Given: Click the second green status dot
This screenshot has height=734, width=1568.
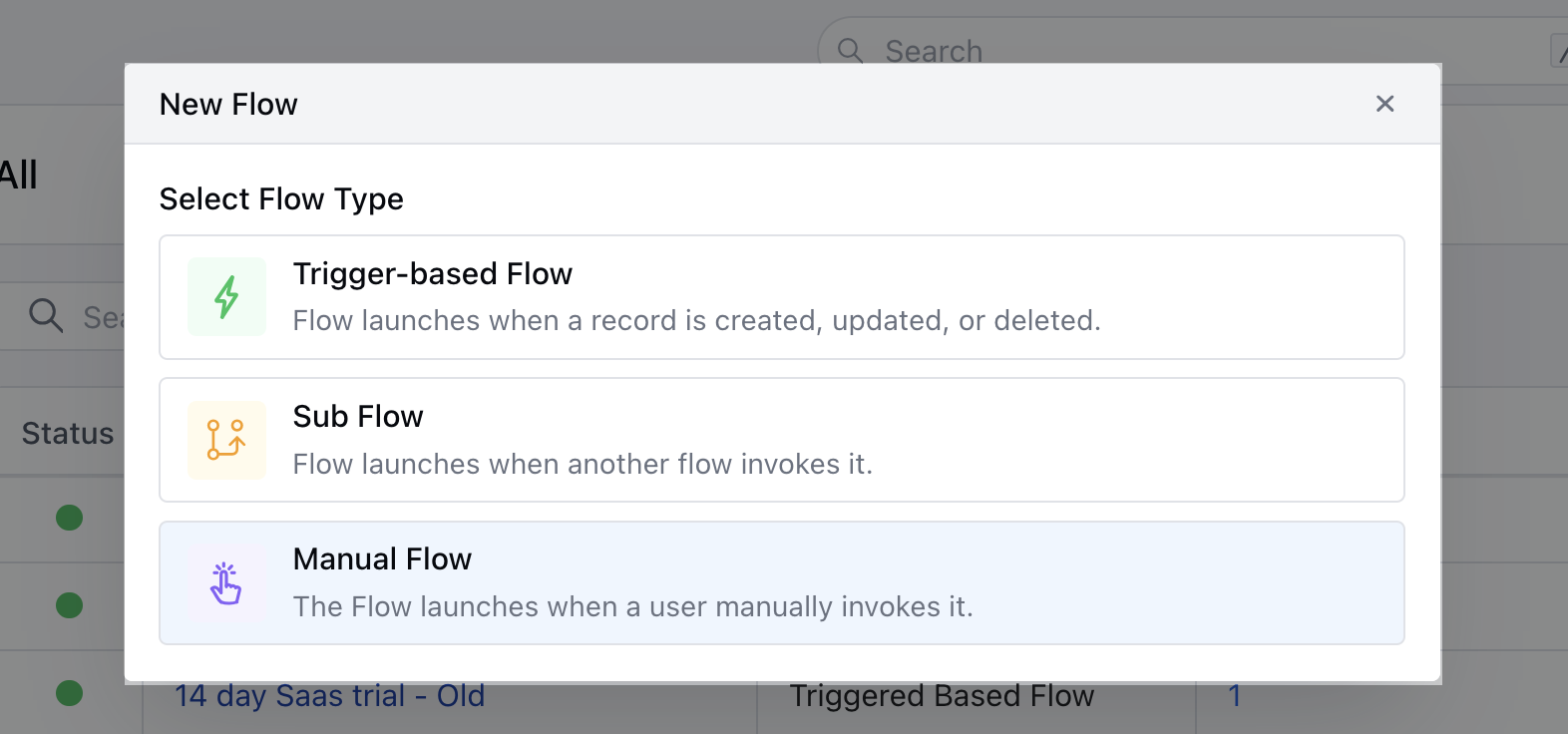Looking at the screenshot, I should click(x=69, y=605).
